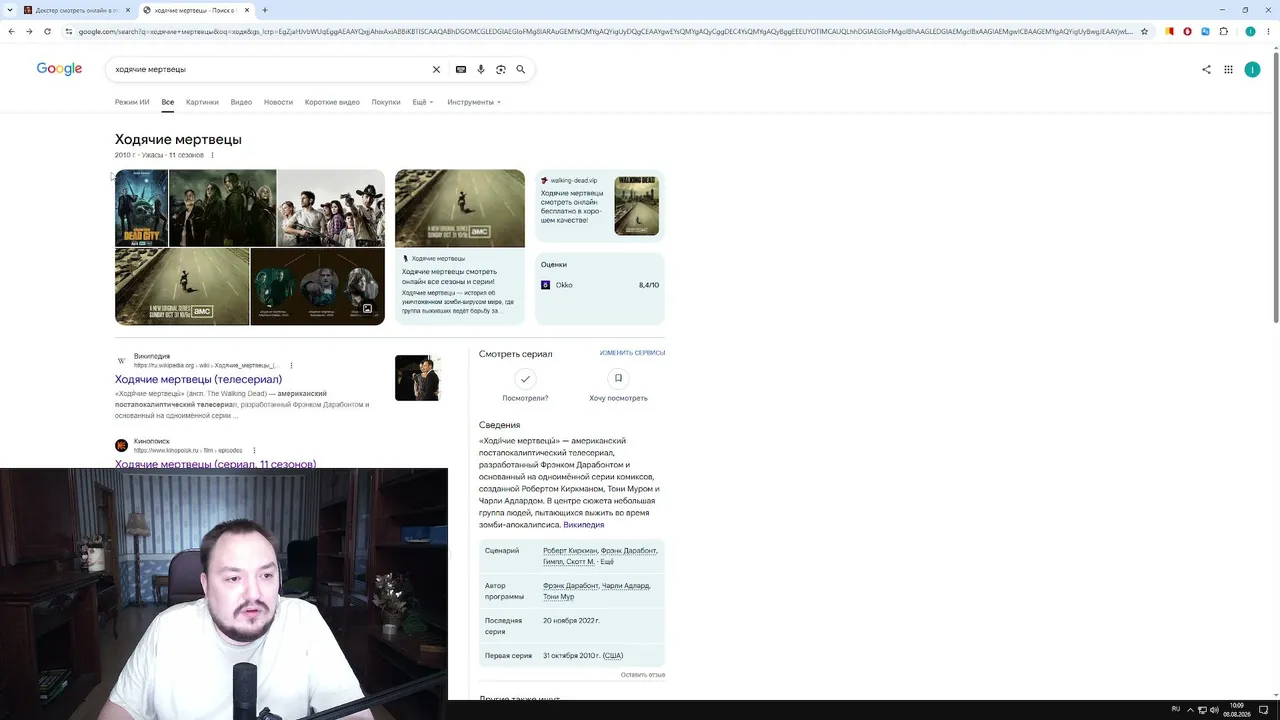Clear the Google search box text
Screen dimensions: 1280x720
[436, 69]
